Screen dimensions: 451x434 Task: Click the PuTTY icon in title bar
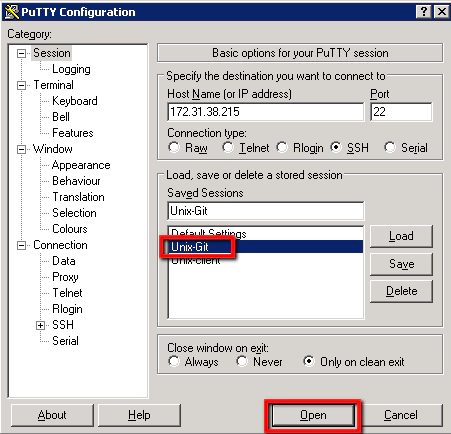[x=12, y=12]
